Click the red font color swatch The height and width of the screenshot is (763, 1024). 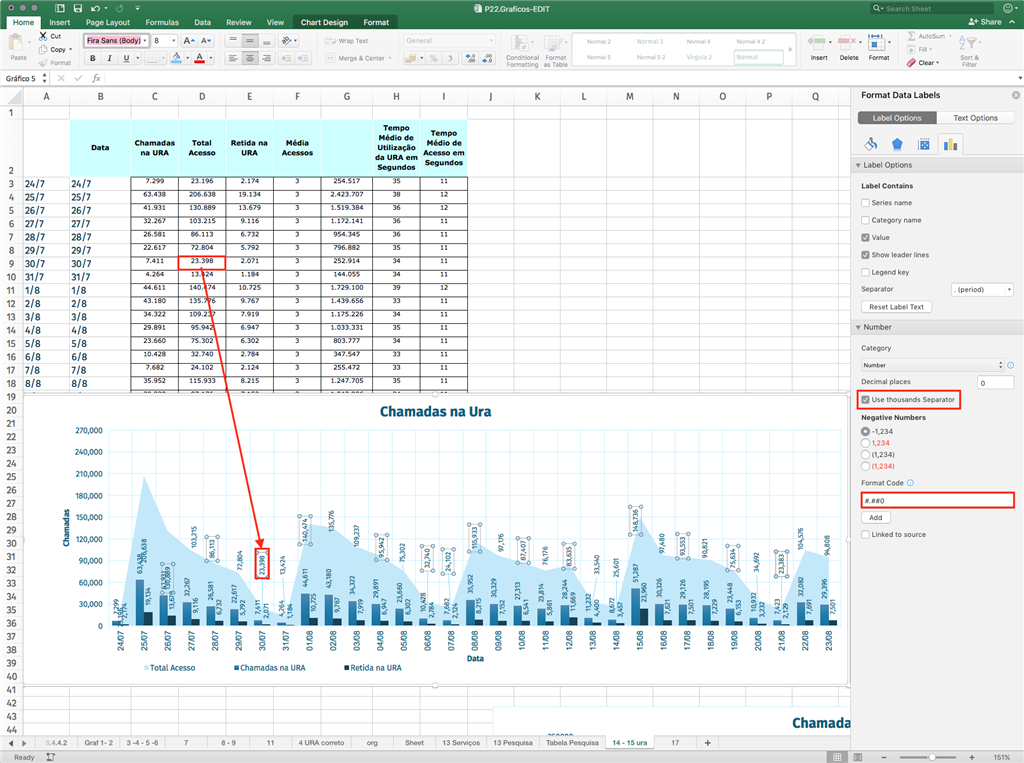(x=200, y=58)
